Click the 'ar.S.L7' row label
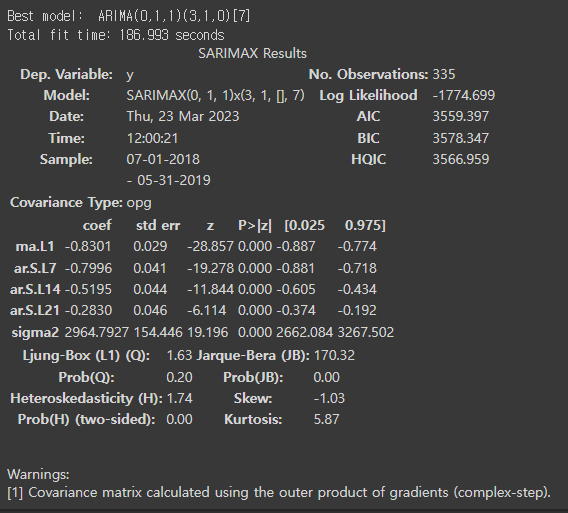The height and width of the screenshot is (513, 568). 35,268
